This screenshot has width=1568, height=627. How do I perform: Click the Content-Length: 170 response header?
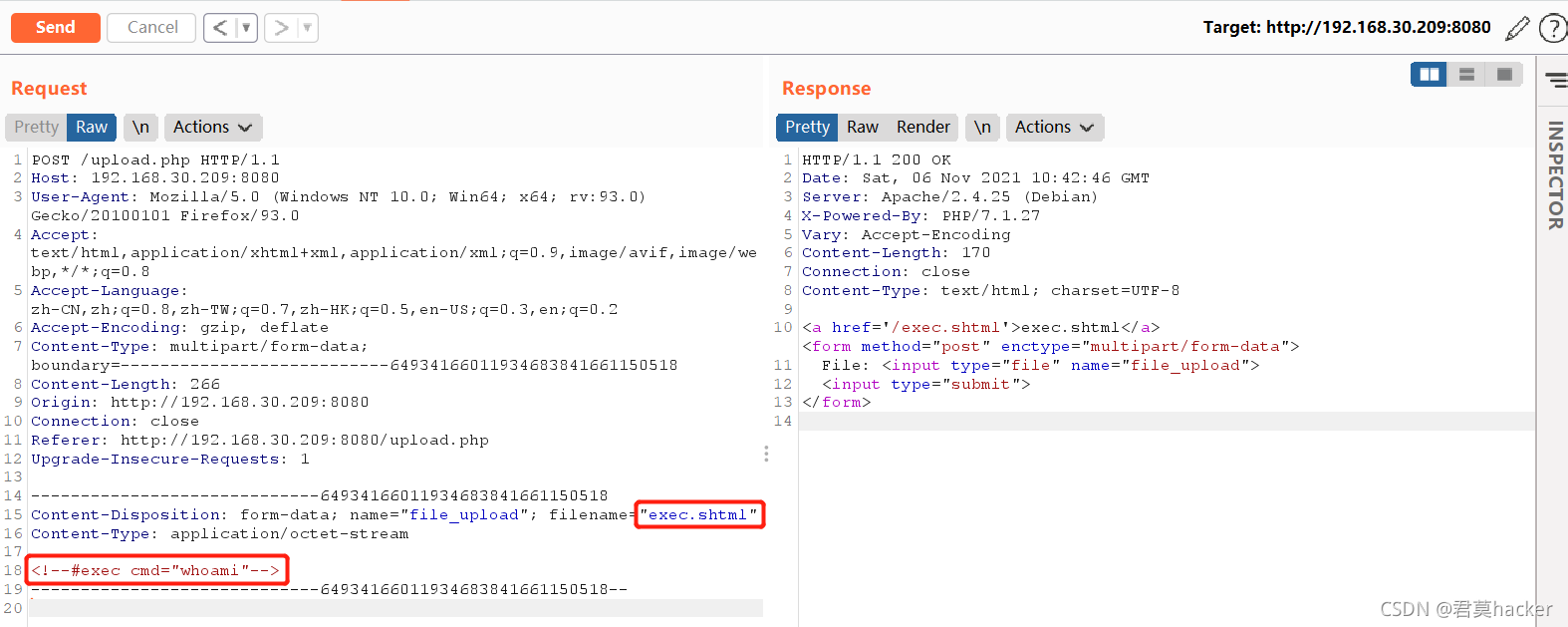(x=896, y=253)
